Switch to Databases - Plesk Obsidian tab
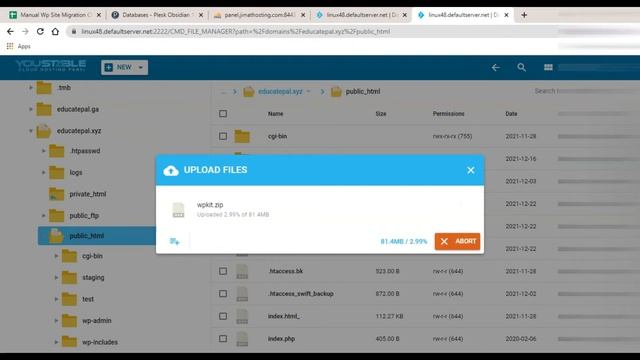Image resolution: width=640 pixels, height=360 pixels. pos(157,15)
